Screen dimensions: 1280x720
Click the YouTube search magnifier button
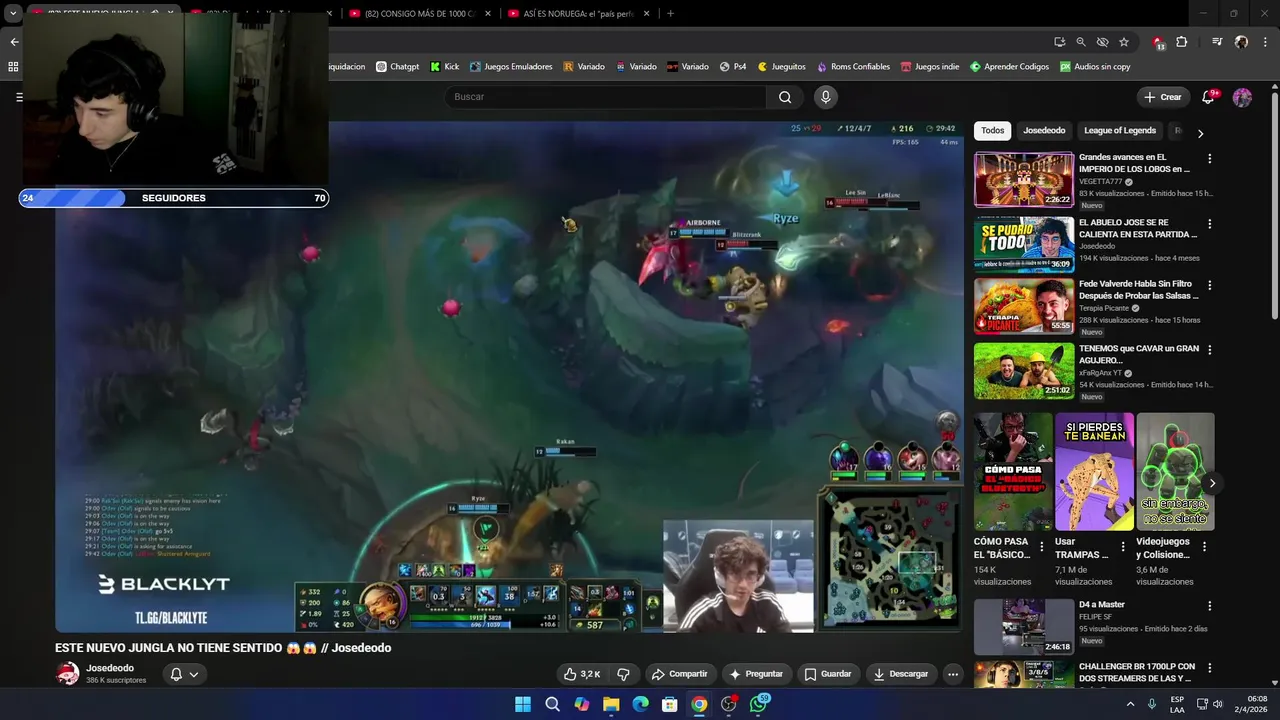[x=785, y=97]
